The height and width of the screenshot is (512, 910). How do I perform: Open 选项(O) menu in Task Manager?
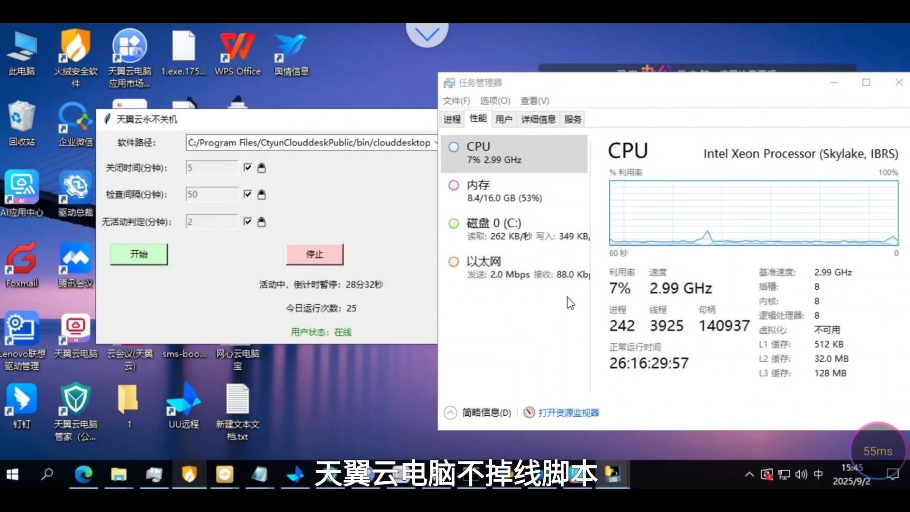pyautogui.click(x=495, y=101)
